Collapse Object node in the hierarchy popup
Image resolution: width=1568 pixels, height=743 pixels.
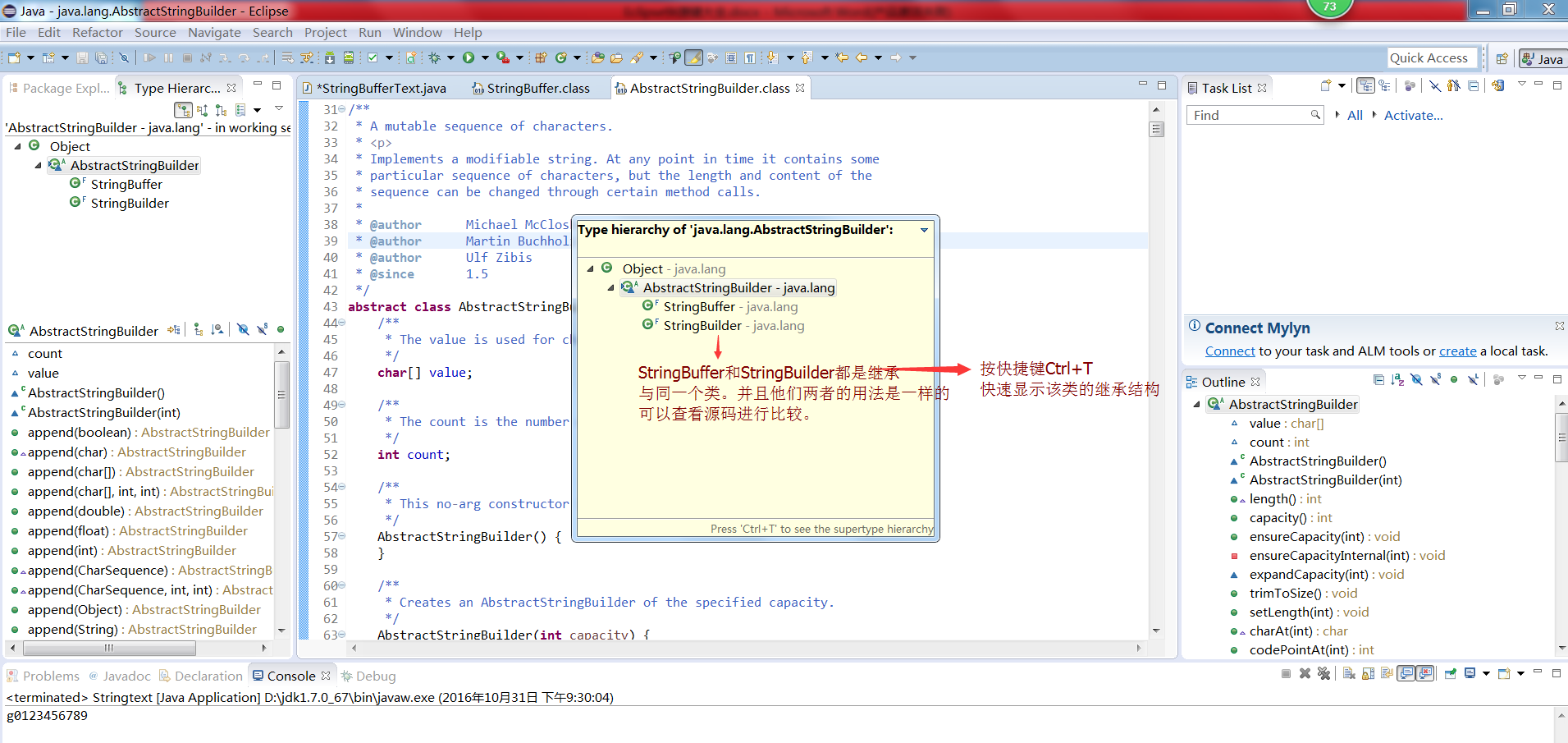590,268
